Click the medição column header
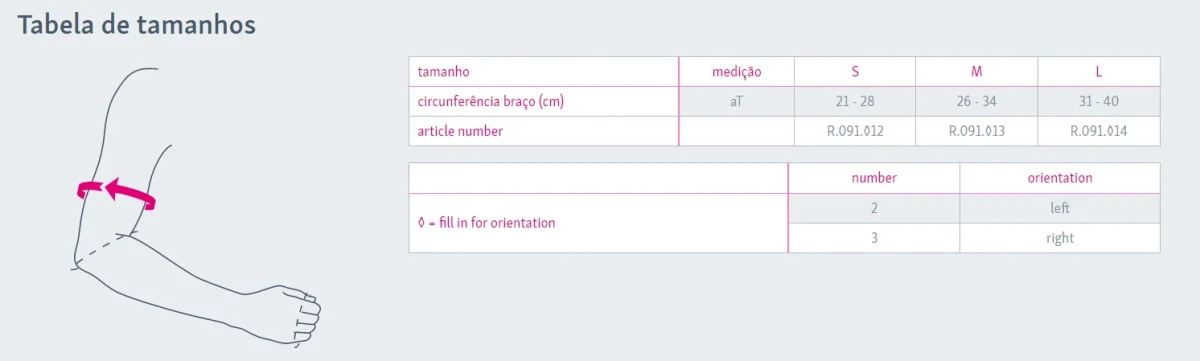This screenshot has width=1200, height=361. pos(737,72)
